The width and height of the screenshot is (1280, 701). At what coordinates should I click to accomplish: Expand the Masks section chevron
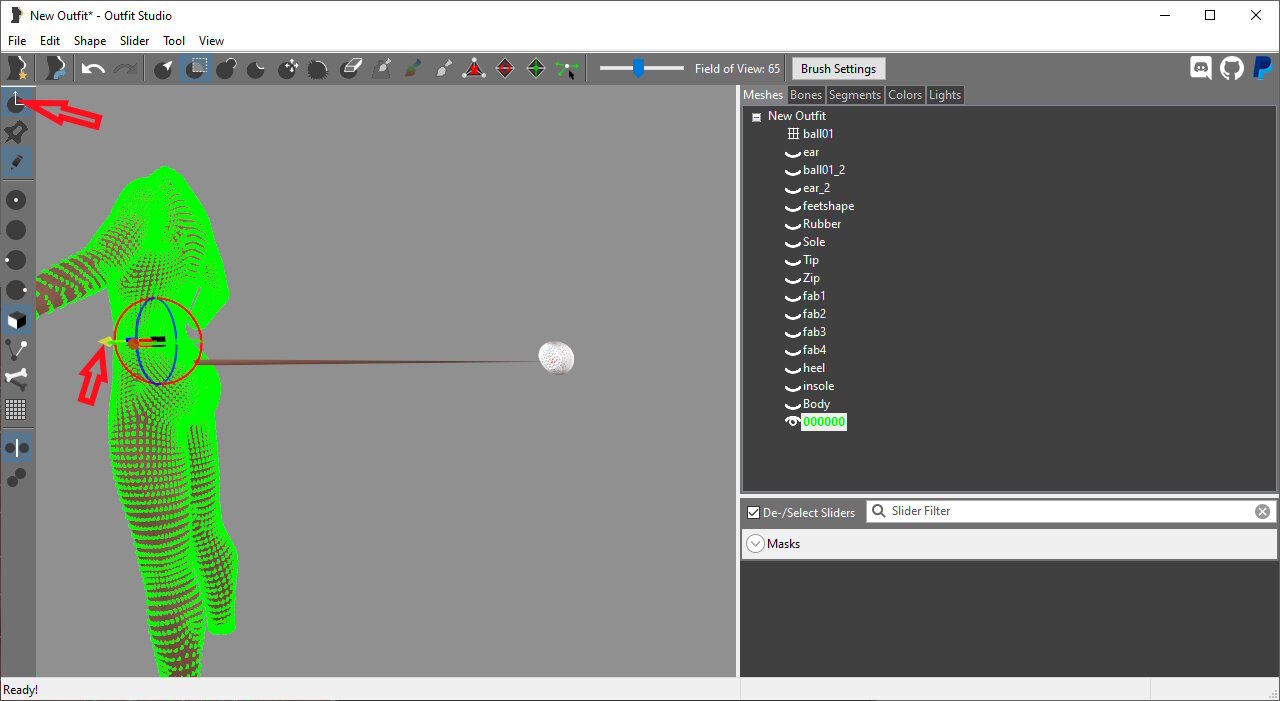pos(755,544)
